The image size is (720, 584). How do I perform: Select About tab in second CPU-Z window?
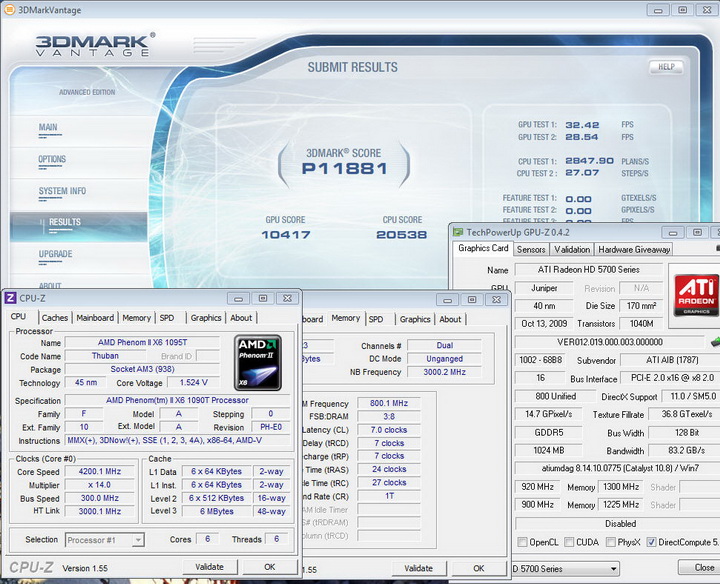[450, 319]
